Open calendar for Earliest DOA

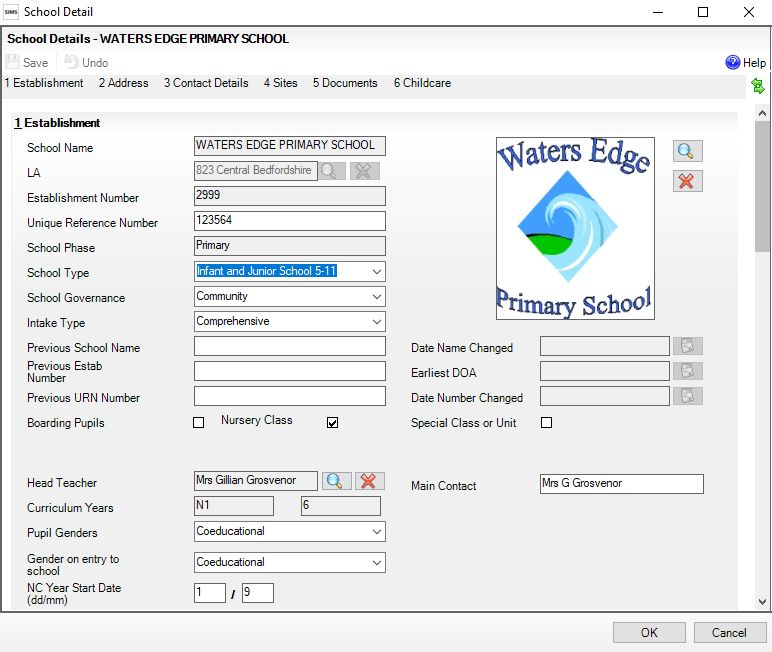(688, 371)
